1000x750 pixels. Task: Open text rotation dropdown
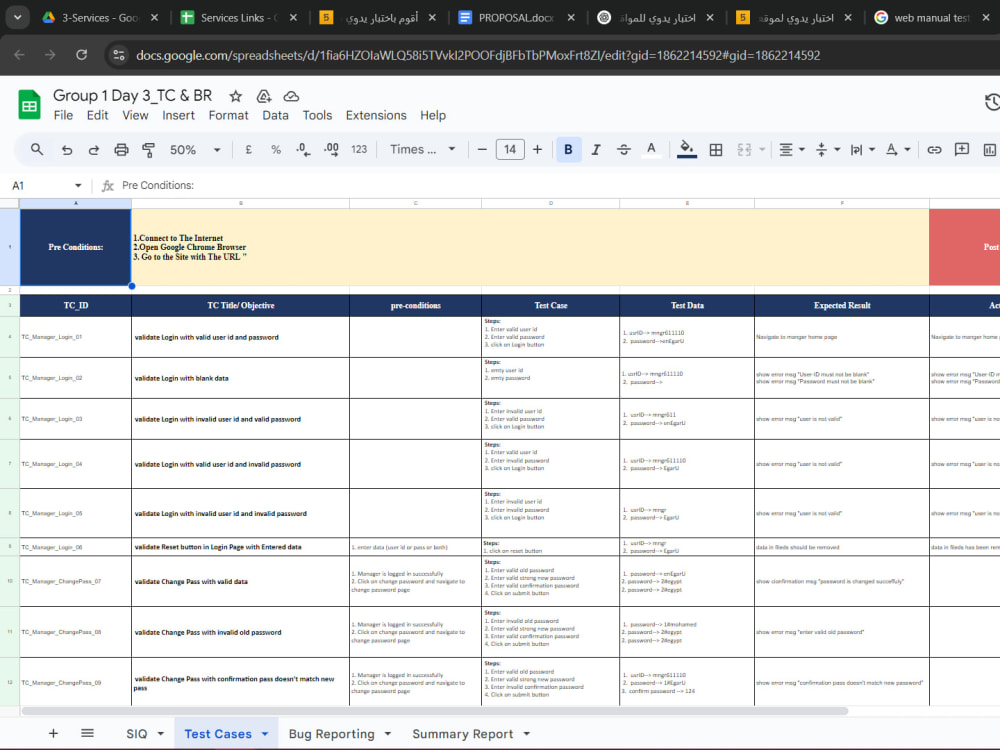(x=897, y=149)
